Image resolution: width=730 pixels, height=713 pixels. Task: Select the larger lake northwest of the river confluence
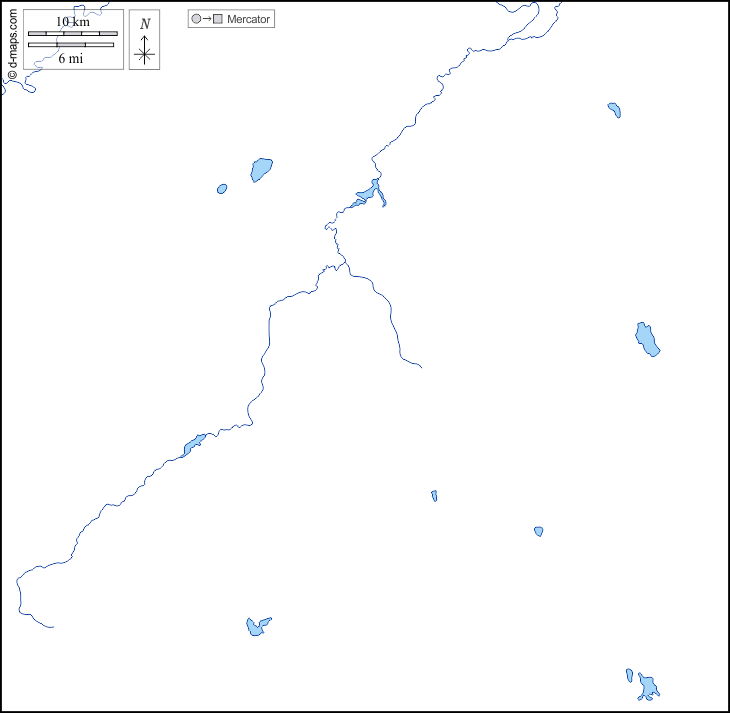click(261, 169)
